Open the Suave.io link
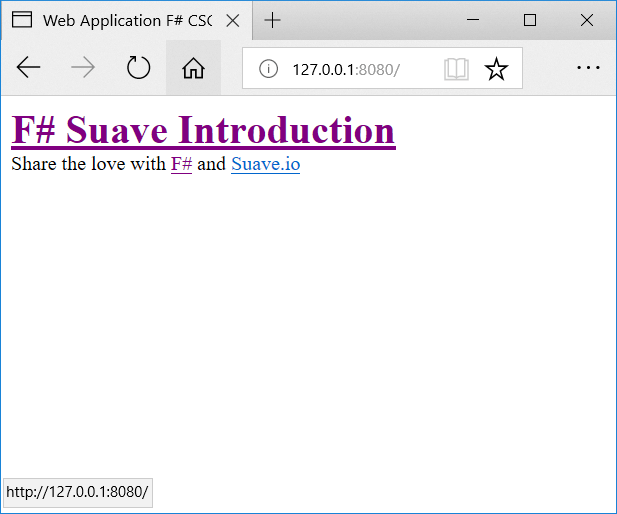The width and height of the screenshot is (617, 514). pyautogui.click(x=266, y=164)
